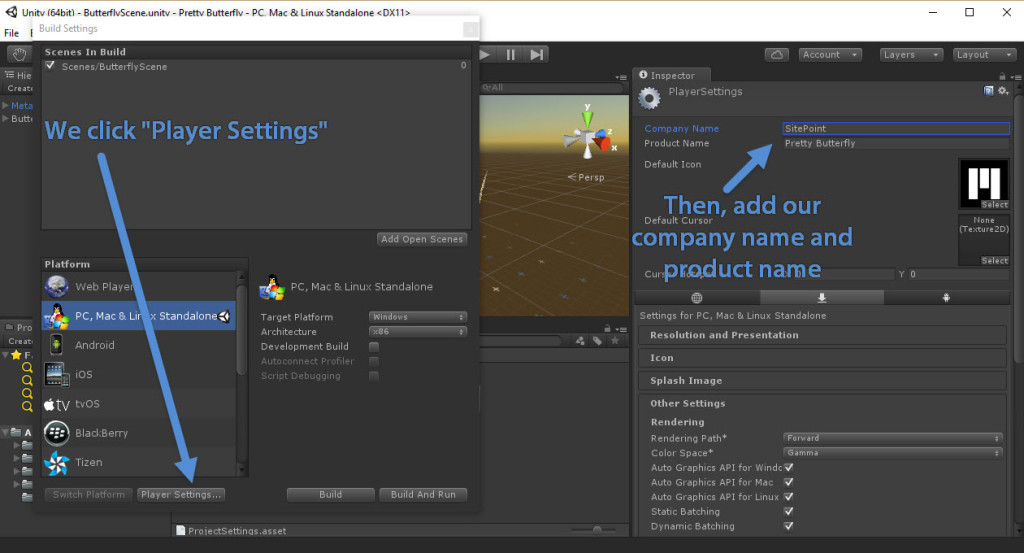Click the cloud services icon
This screenshot has height=553, width=1024.
point(778,55)
